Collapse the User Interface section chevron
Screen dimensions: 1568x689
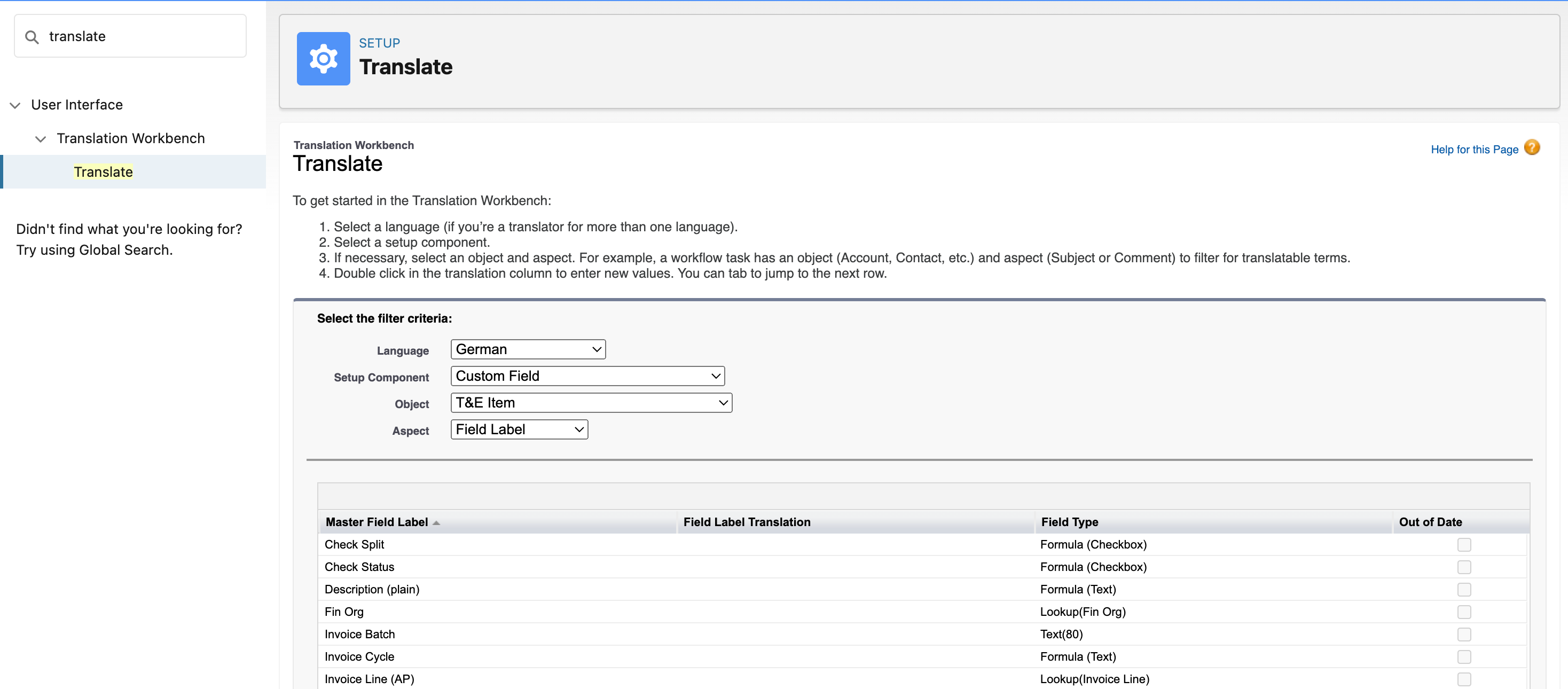click(15, 105)
